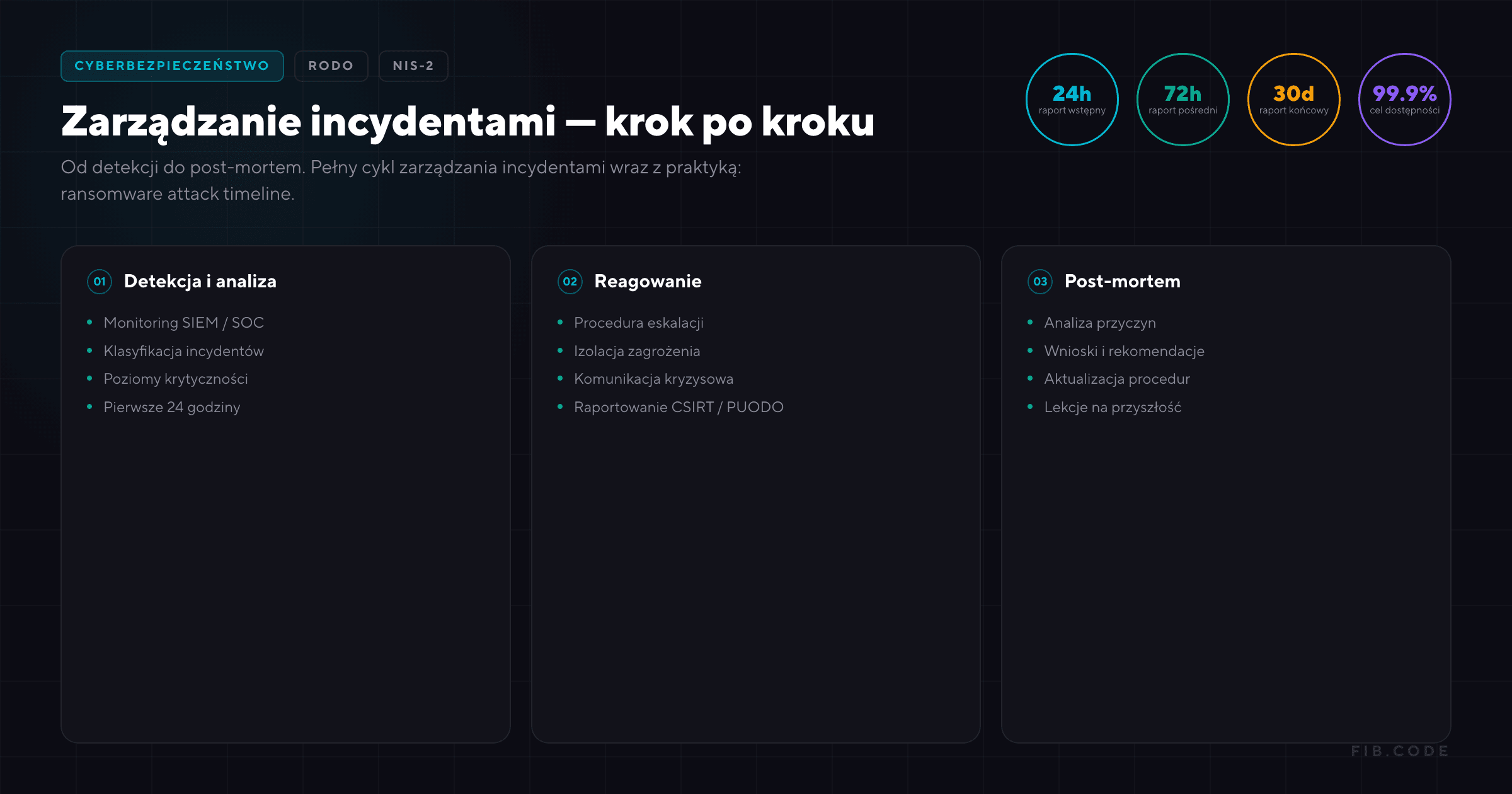The height and width of the screenshot is (794, 1512).
Task: Select the RODO tag
Action: click(331, 66)
